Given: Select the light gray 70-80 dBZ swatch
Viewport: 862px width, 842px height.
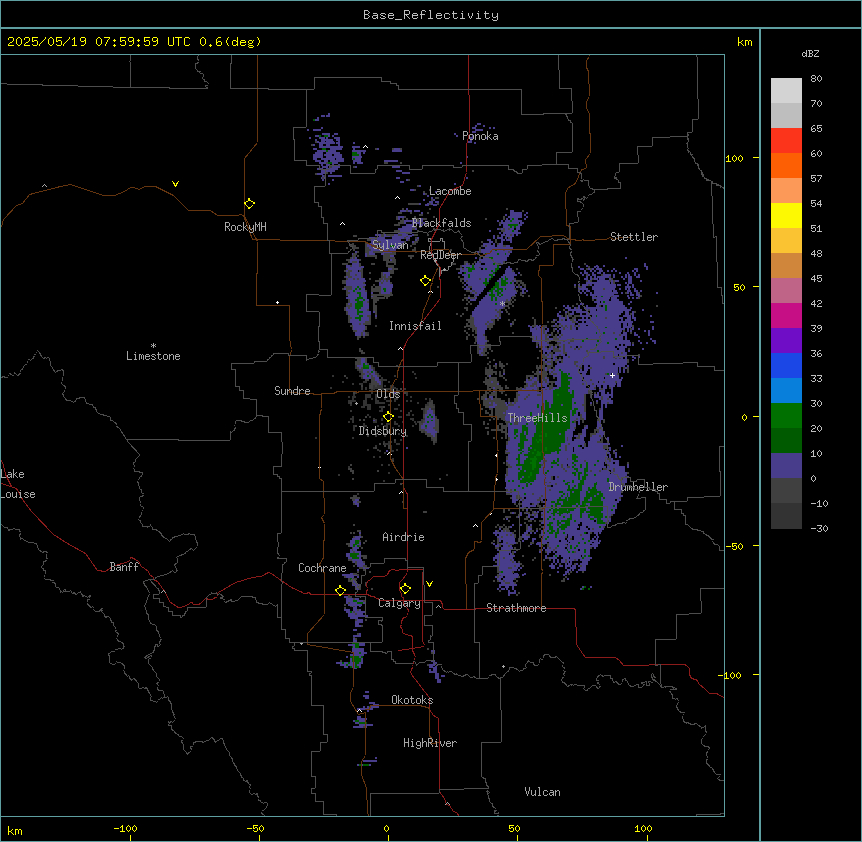Looking at the screenshot, I should point(786,91).
